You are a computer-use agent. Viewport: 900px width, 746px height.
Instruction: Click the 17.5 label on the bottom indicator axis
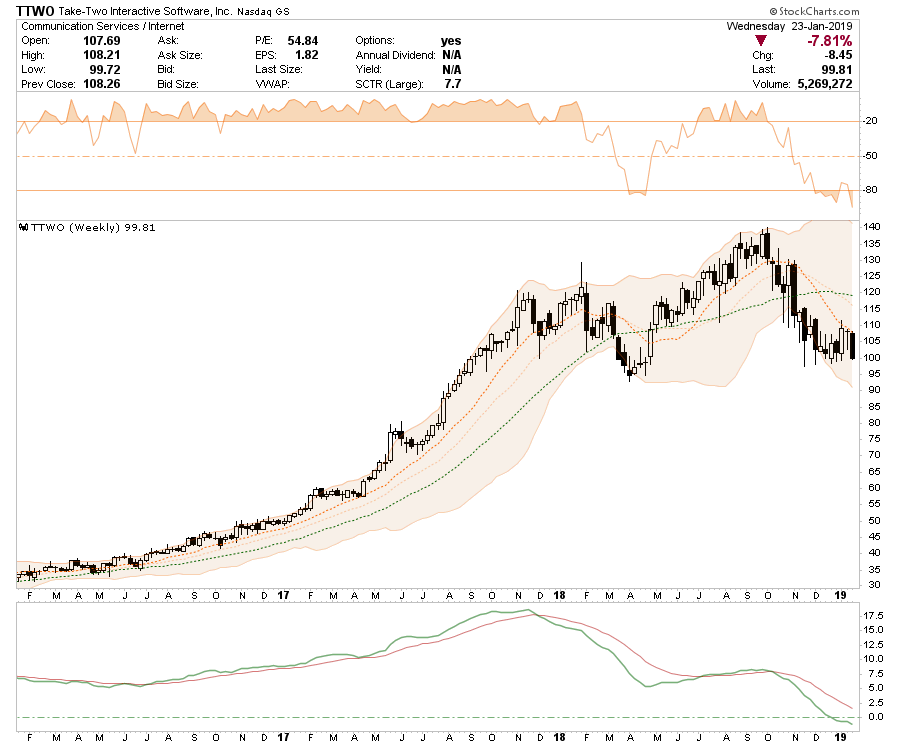pos(873,615)
